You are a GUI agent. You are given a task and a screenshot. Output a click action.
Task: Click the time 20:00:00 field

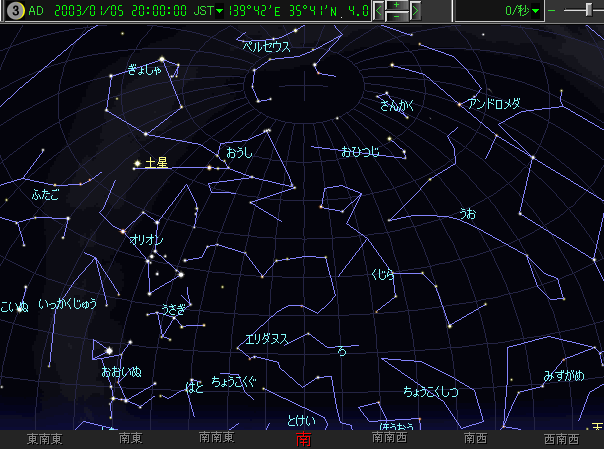156,11
